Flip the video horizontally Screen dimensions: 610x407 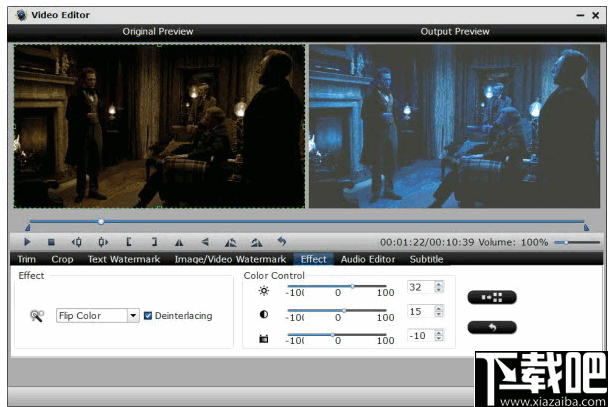(179, 242)
